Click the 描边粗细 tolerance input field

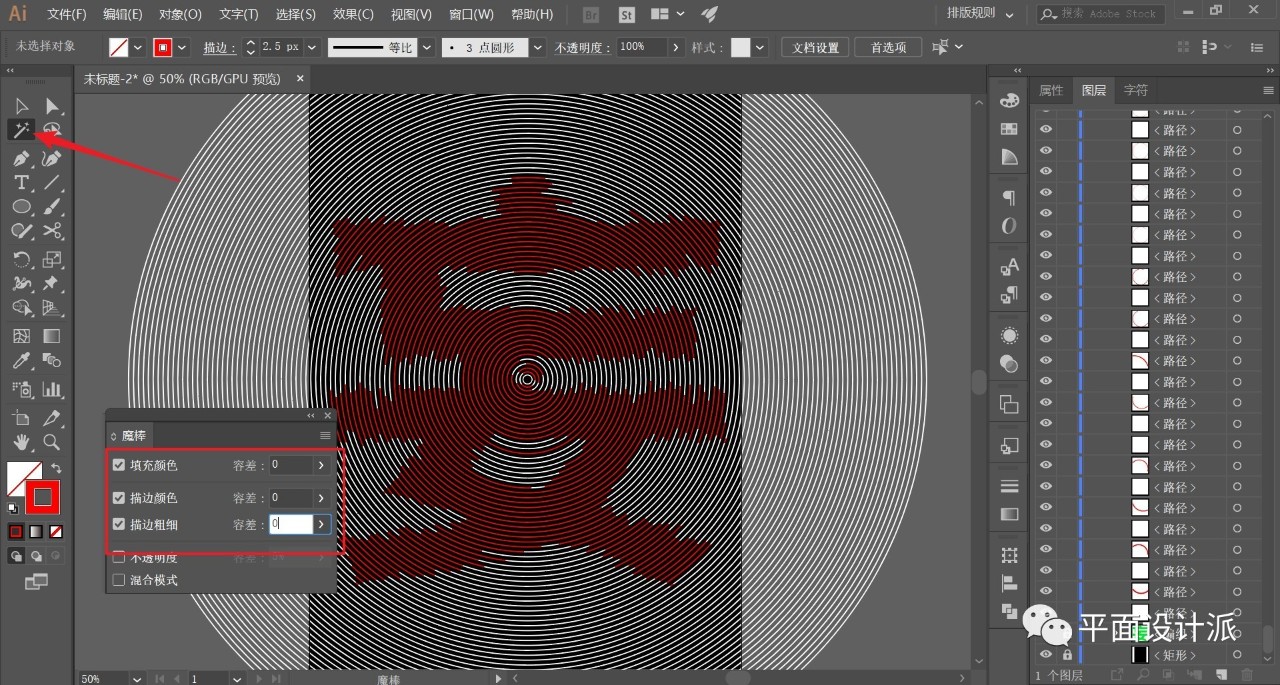290,524
